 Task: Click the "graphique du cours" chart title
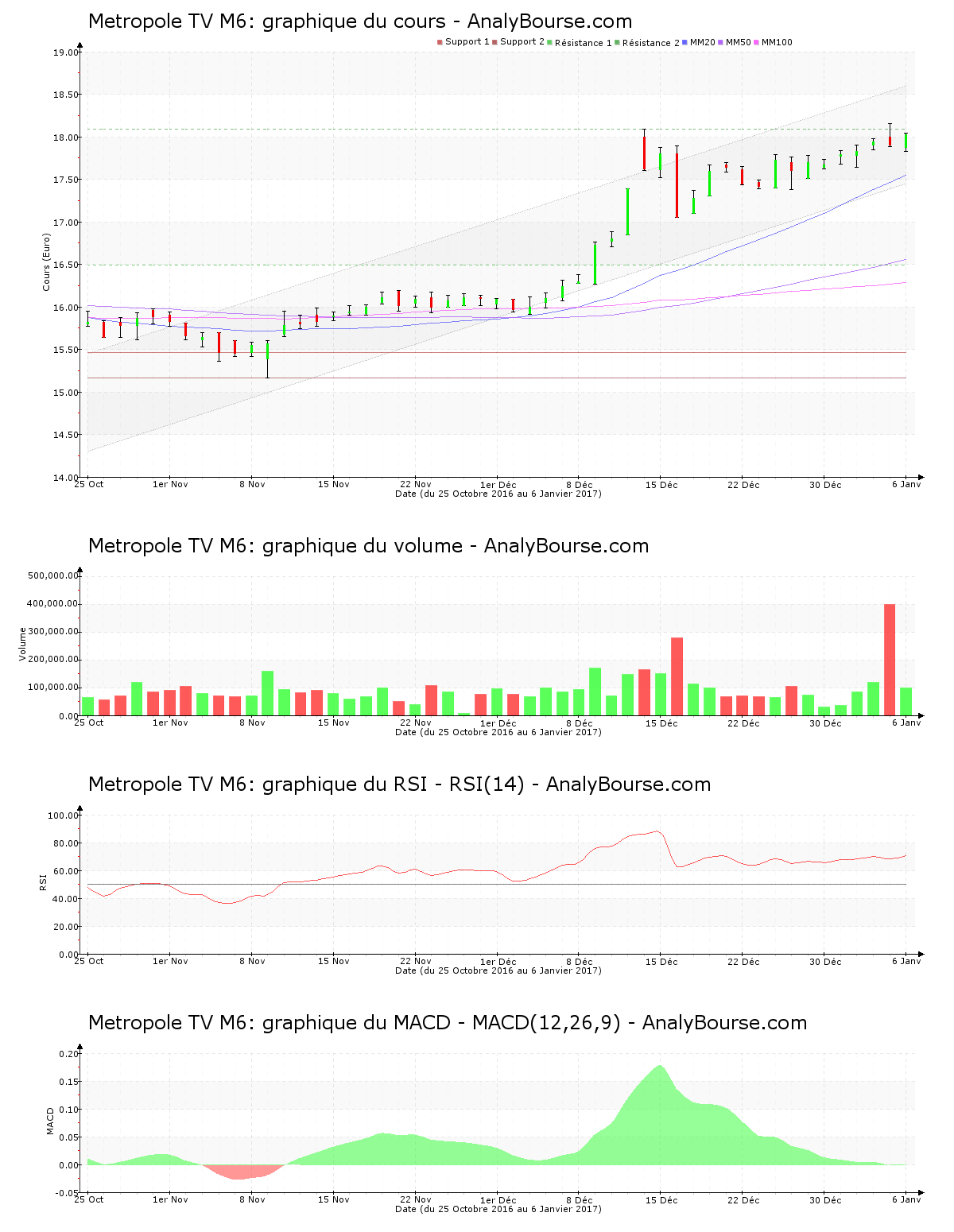click(x=360, y=21)
